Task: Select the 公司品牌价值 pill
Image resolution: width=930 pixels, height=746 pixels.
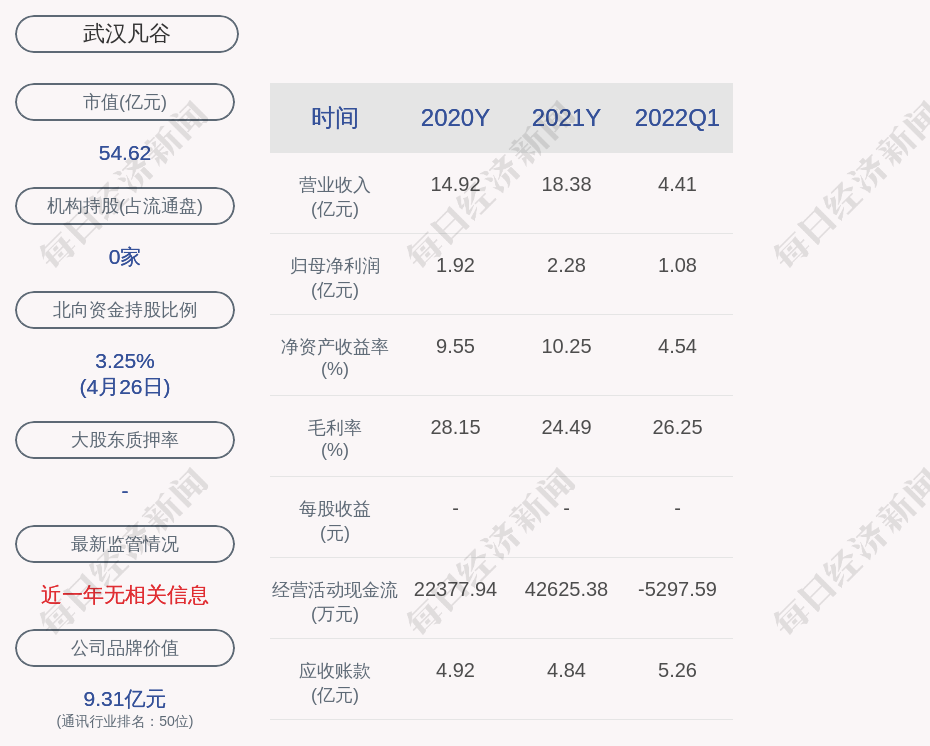Action: (125, 648)
